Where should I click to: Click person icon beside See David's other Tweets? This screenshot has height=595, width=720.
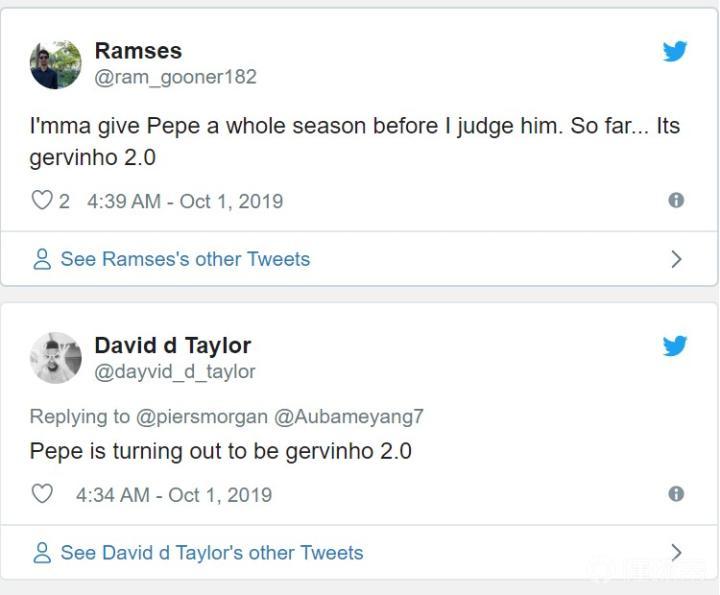(42, 553)
